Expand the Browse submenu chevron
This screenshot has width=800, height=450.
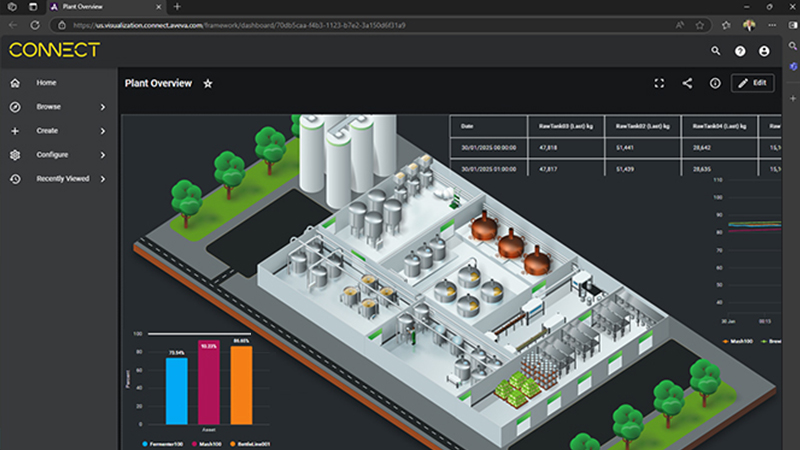pos(103,107)
